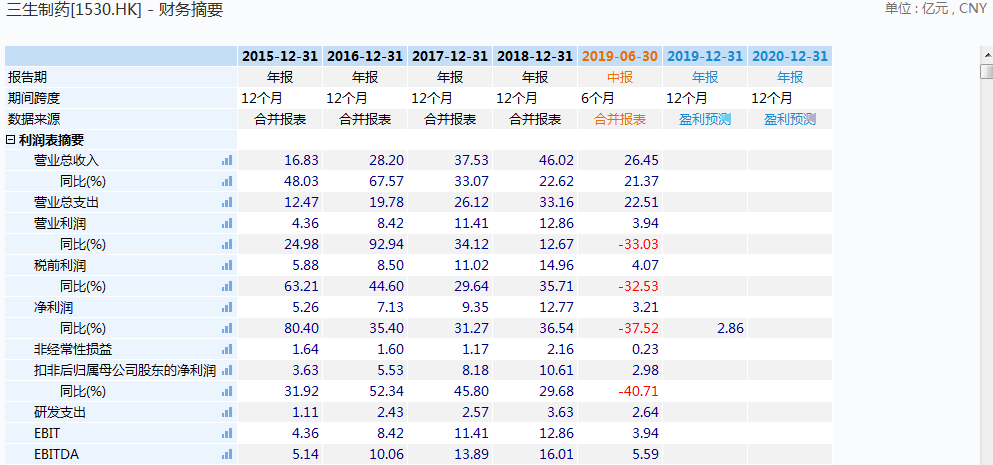Select the 营业总收入 row label
Viewport: 993px width, 465px height.
click(x=66, y=161)
